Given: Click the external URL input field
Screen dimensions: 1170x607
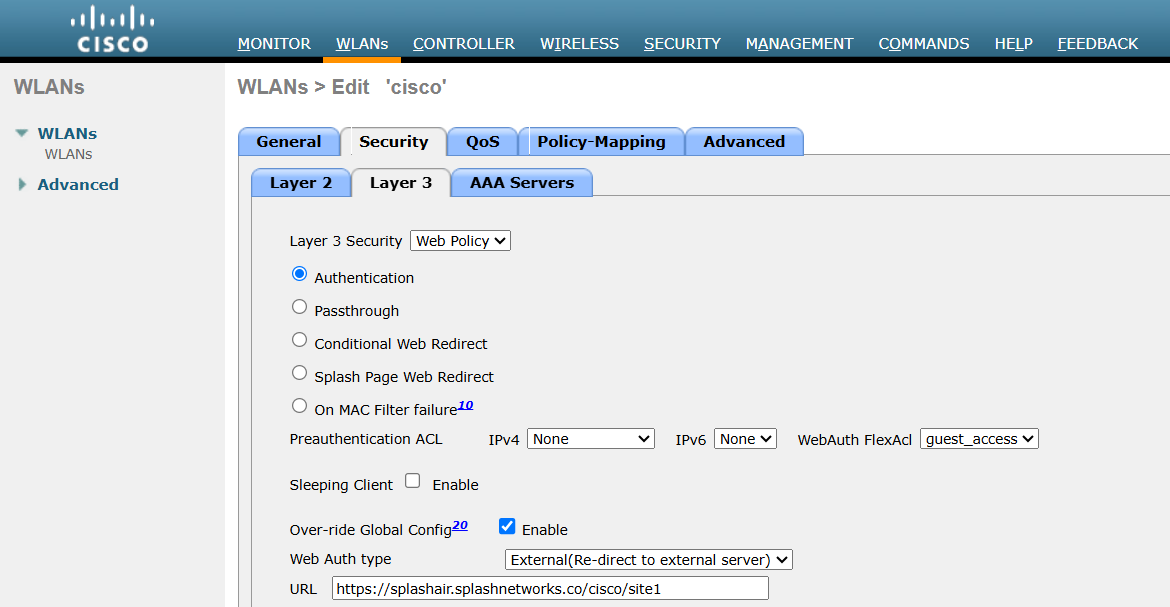Looking at the screenshot, I should [551, 588].
